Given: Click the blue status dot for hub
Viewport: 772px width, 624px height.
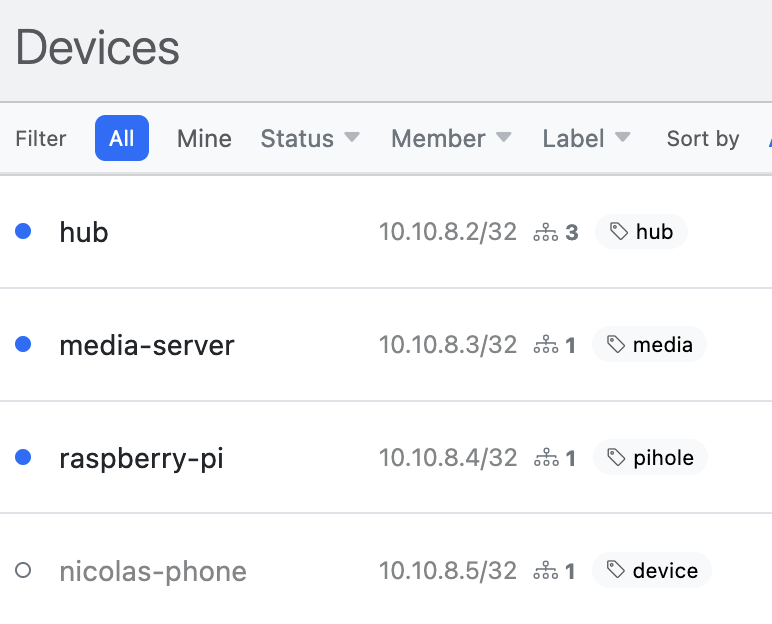Looking at the screenshot, I should click(23, 230).
